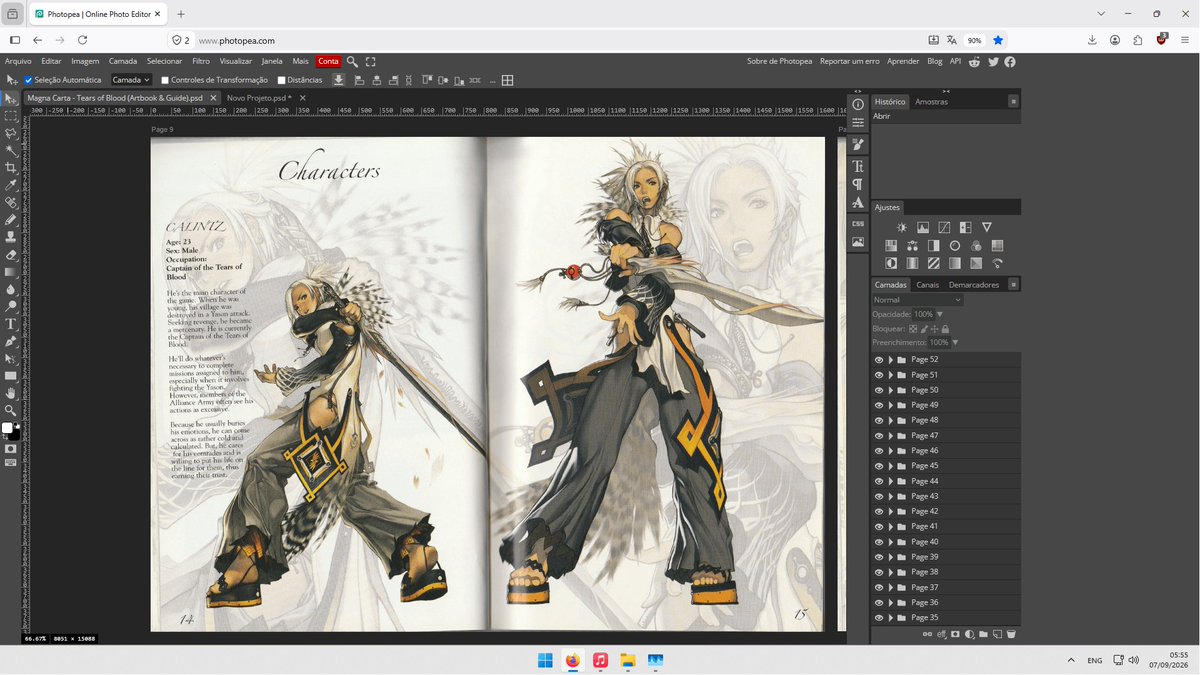Open the Filtro menu
1200x675 pixels.
(x=201, y=61)
